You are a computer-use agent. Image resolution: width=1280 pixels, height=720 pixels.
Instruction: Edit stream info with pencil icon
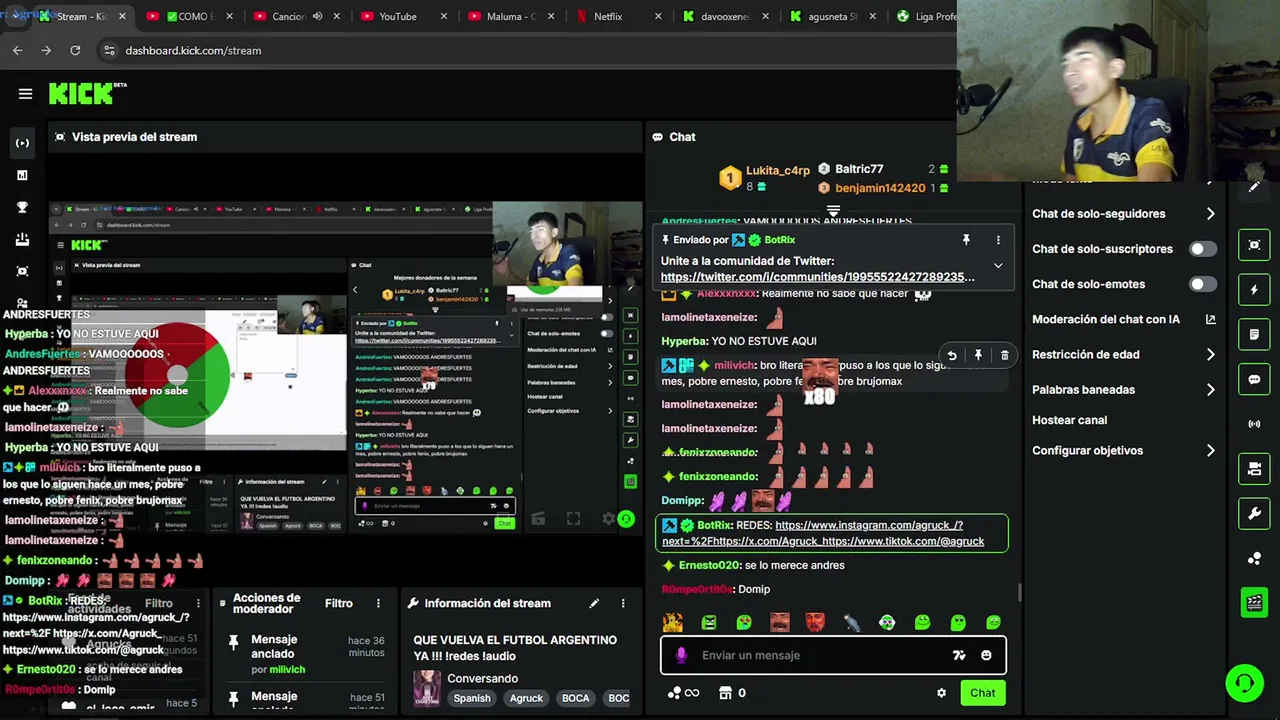593,603
